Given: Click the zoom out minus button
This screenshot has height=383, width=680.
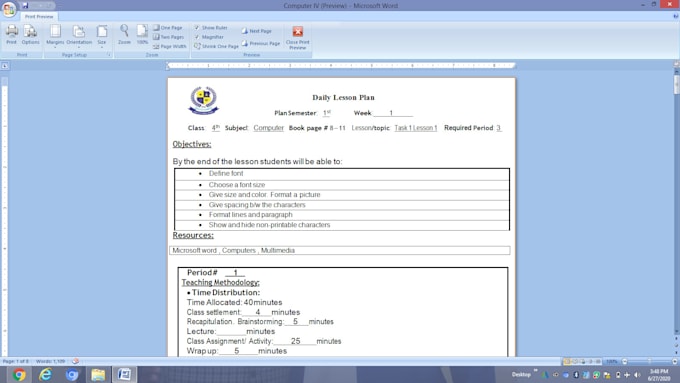Looking at the screenshot, I should click(x=624, y=361).
